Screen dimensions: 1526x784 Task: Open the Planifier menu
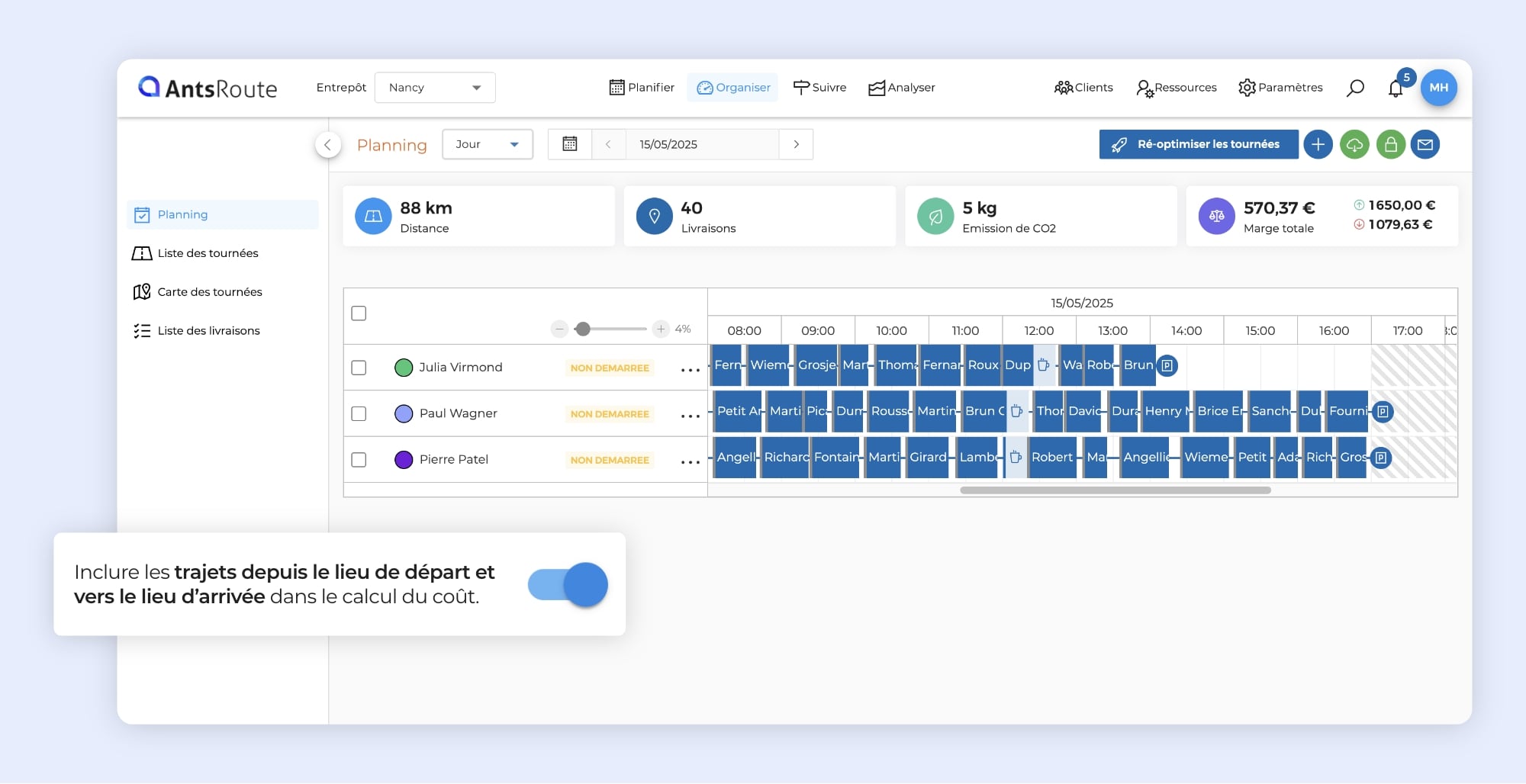(642, 88)
